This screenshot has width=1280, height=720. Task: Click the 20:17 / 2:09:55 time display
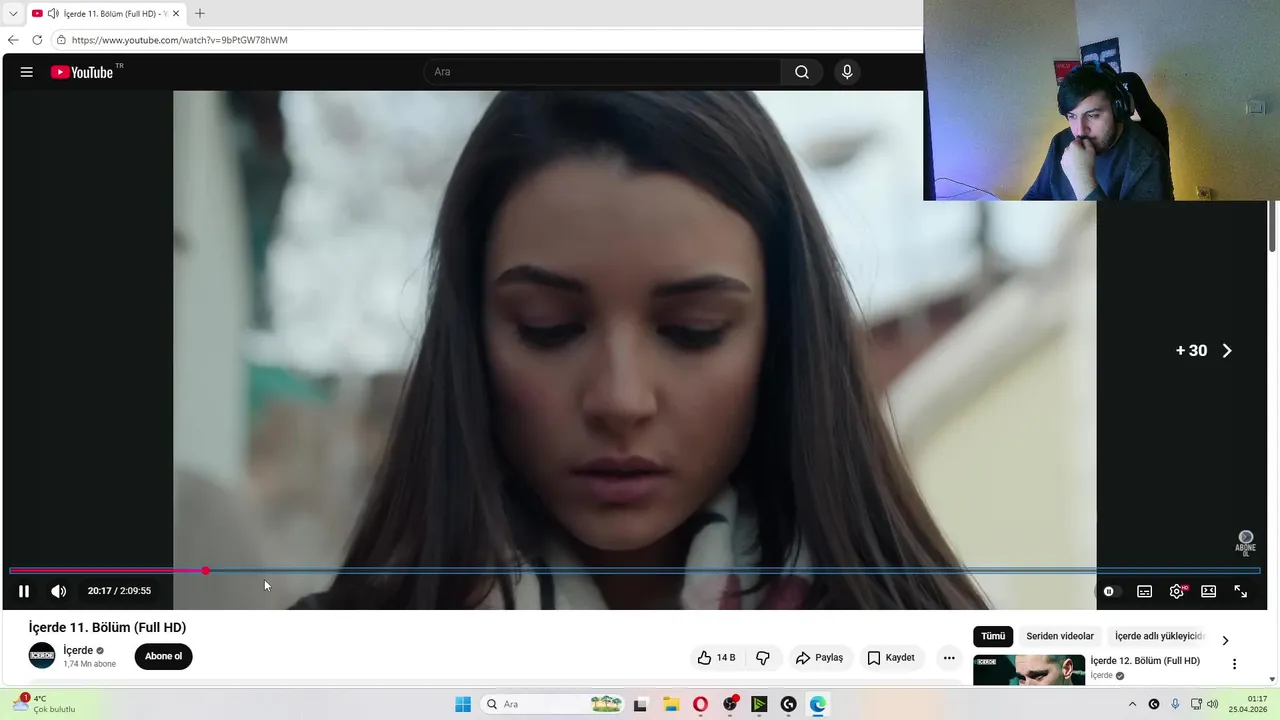(x=119, y=591)
